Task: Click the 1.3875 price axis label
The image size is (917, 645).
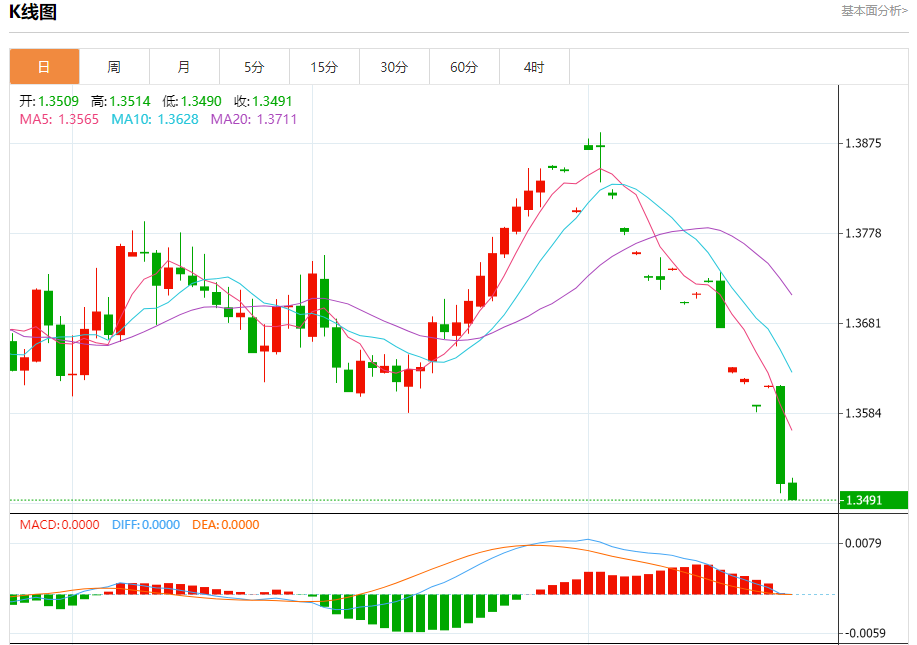Action: pos(863,143)
